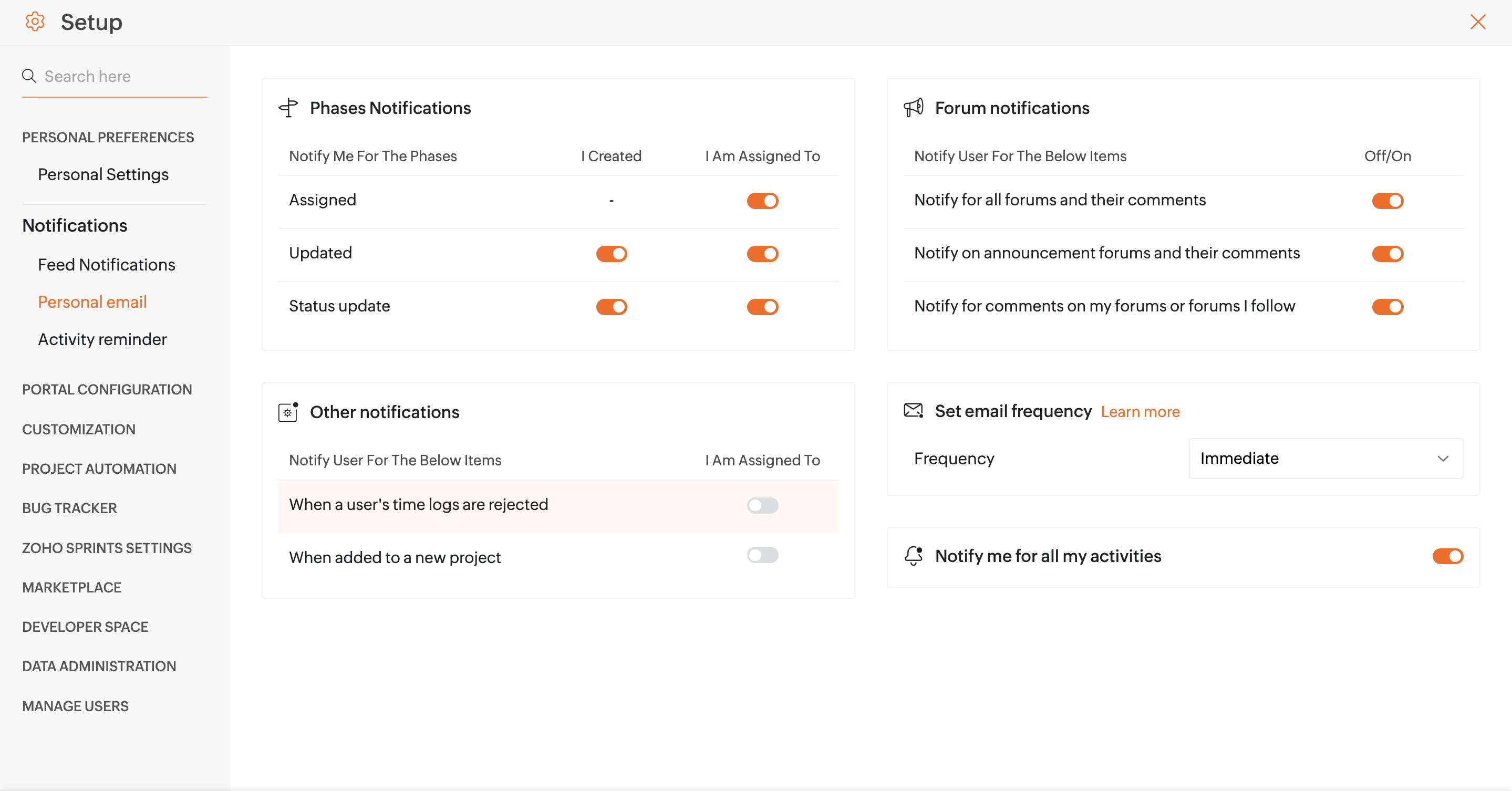
Task: Click the Other notifications settings icon
Action: (x=288, y=412)
